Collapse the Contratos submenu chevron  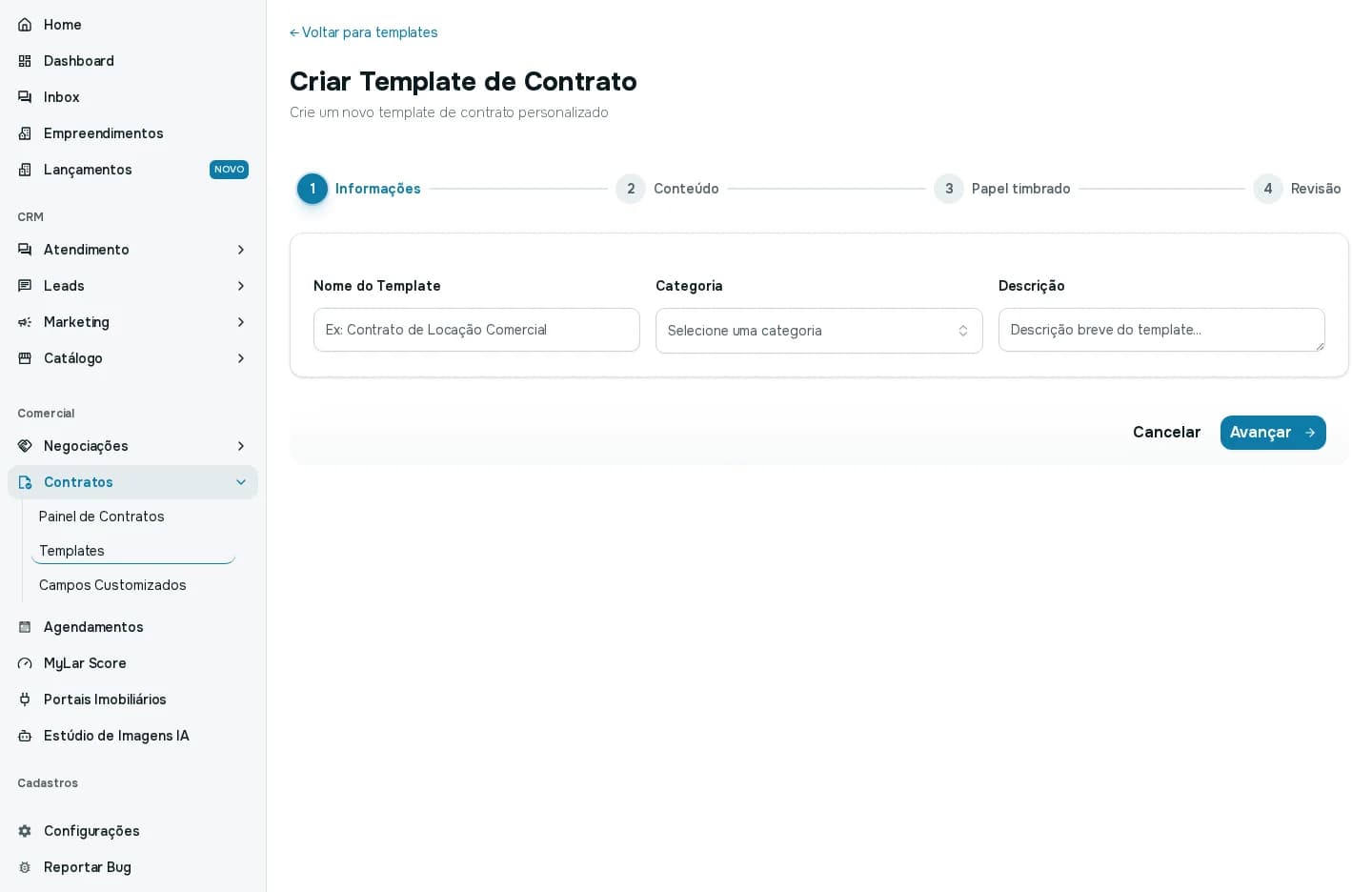tap(241, 482)
